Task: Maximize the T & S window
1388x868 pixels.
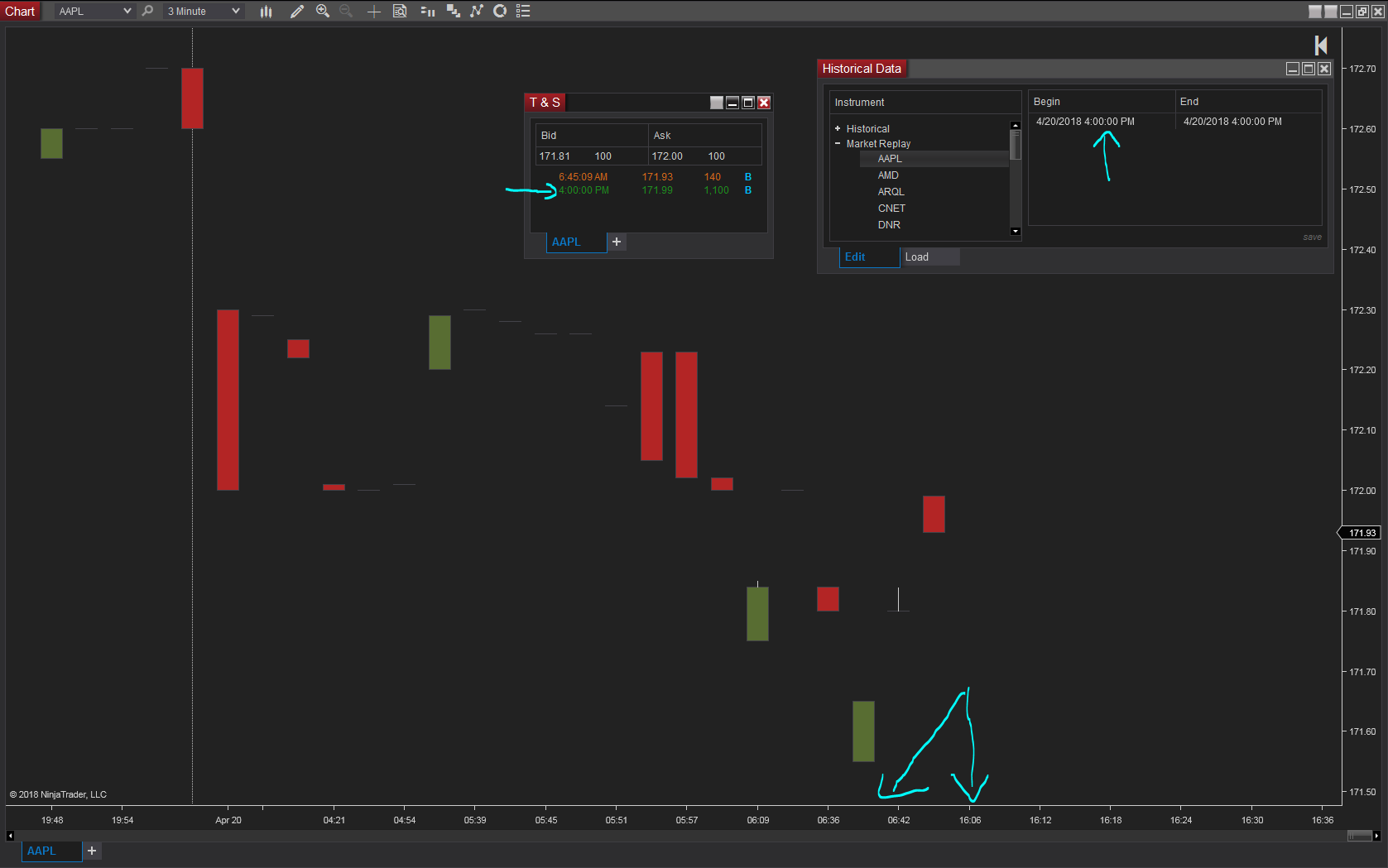Action: pos(748,103)
